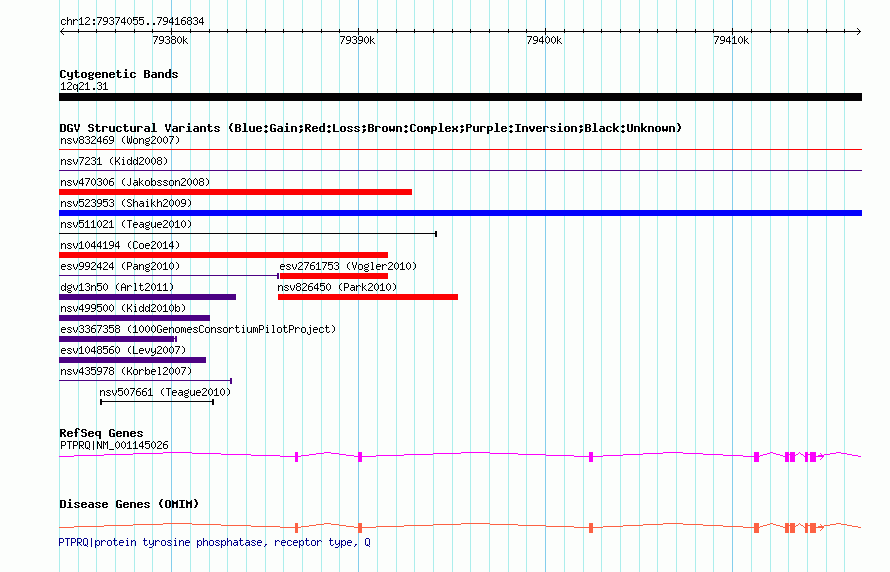The height and width of the screenshot is (572, 890).
Task: Open the RefSeq Genes track heading
Action: (101, 433)
